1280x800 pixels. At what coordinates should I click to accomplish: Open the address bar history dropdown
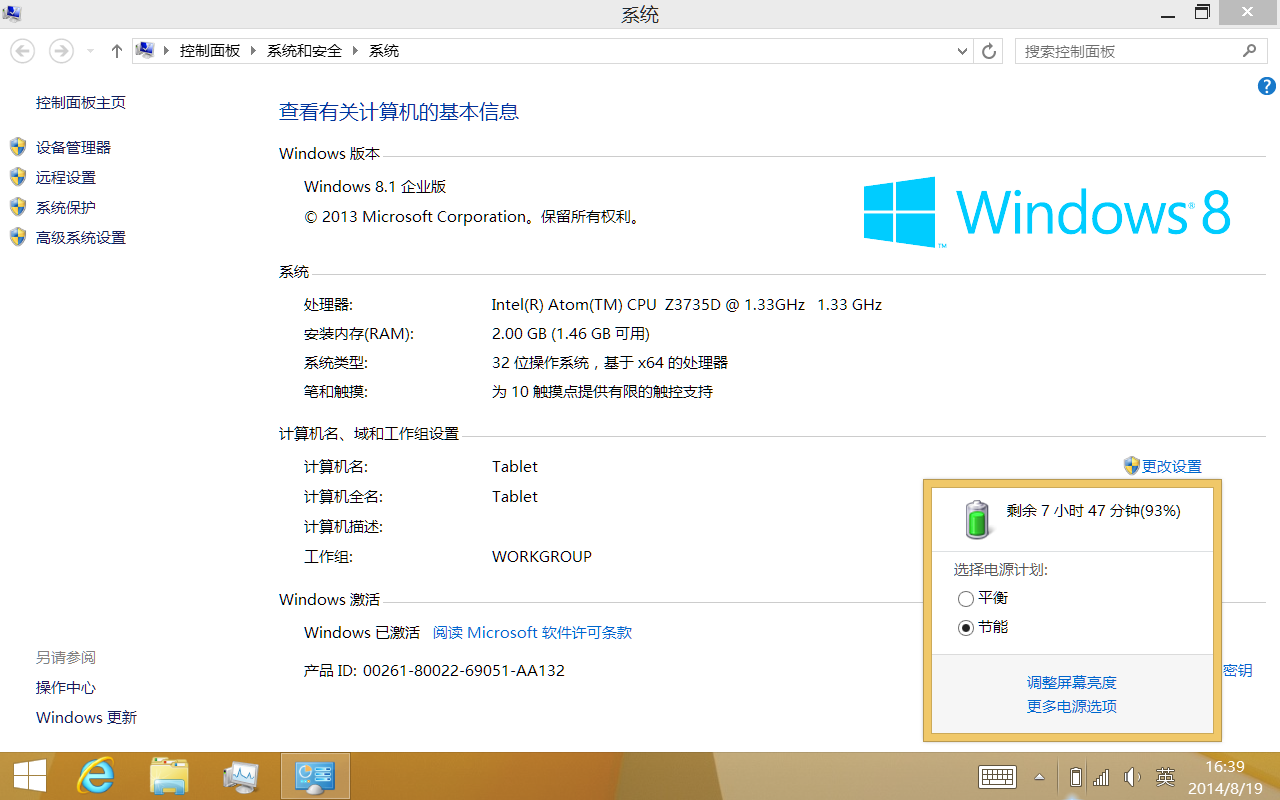[x=962, y=51]
